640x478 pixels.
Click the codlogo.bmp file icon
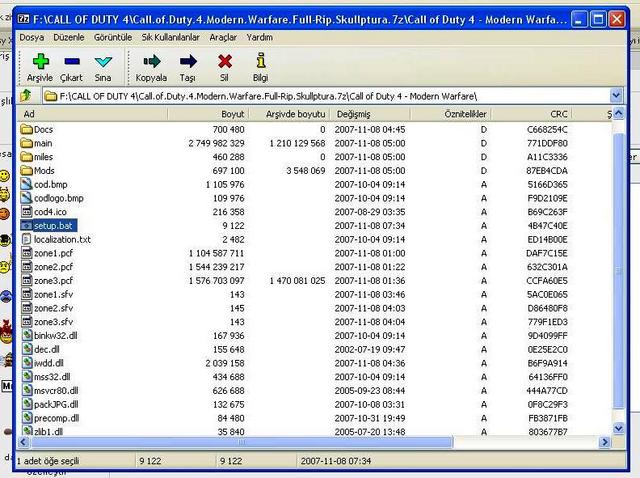click(27, 198)
